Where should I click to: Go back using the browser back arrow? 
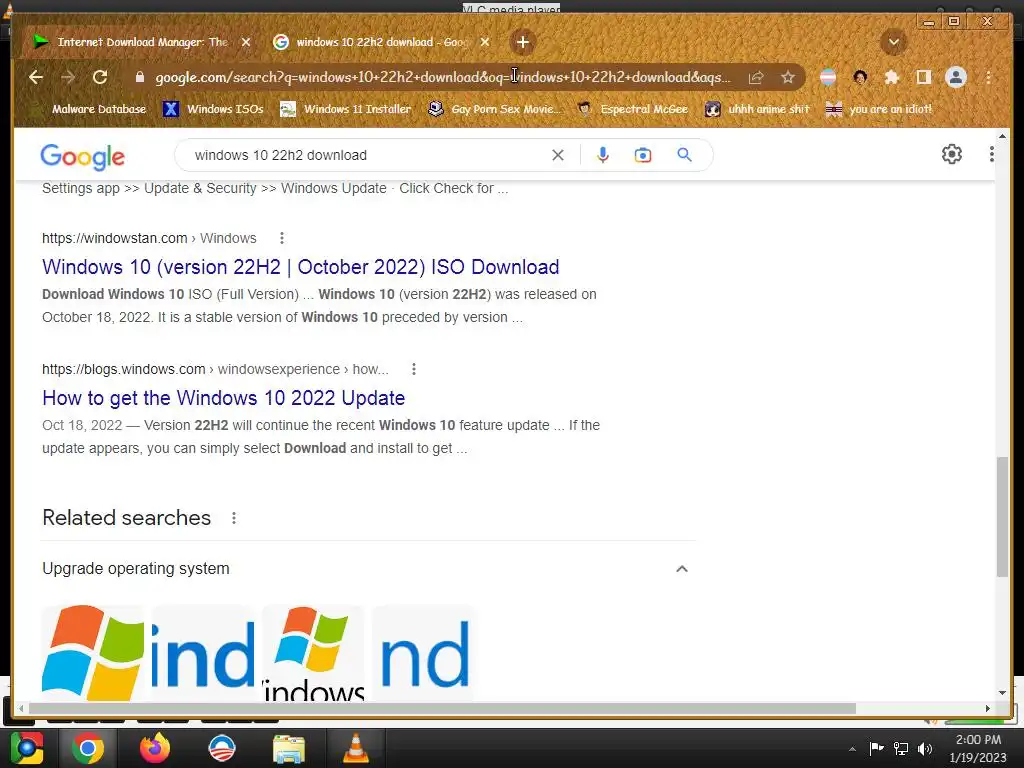pos(36,77)
